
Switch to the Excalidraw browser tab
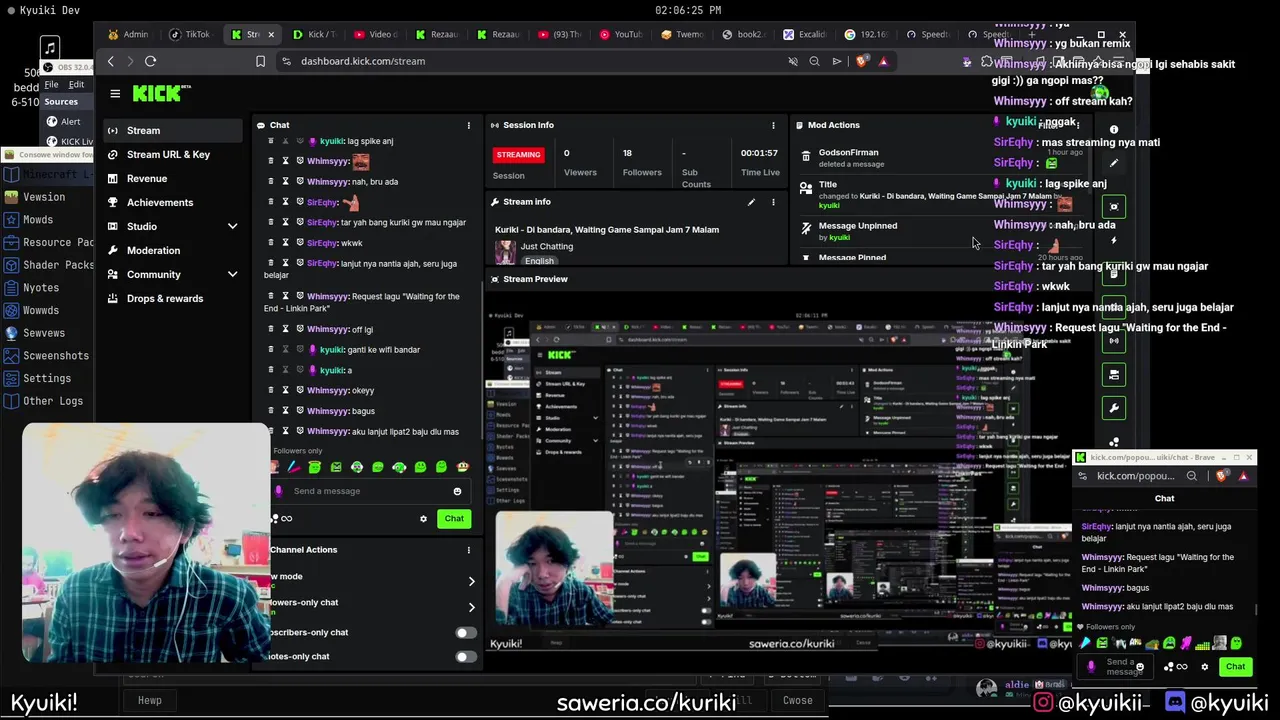click(x=806, y=34)
